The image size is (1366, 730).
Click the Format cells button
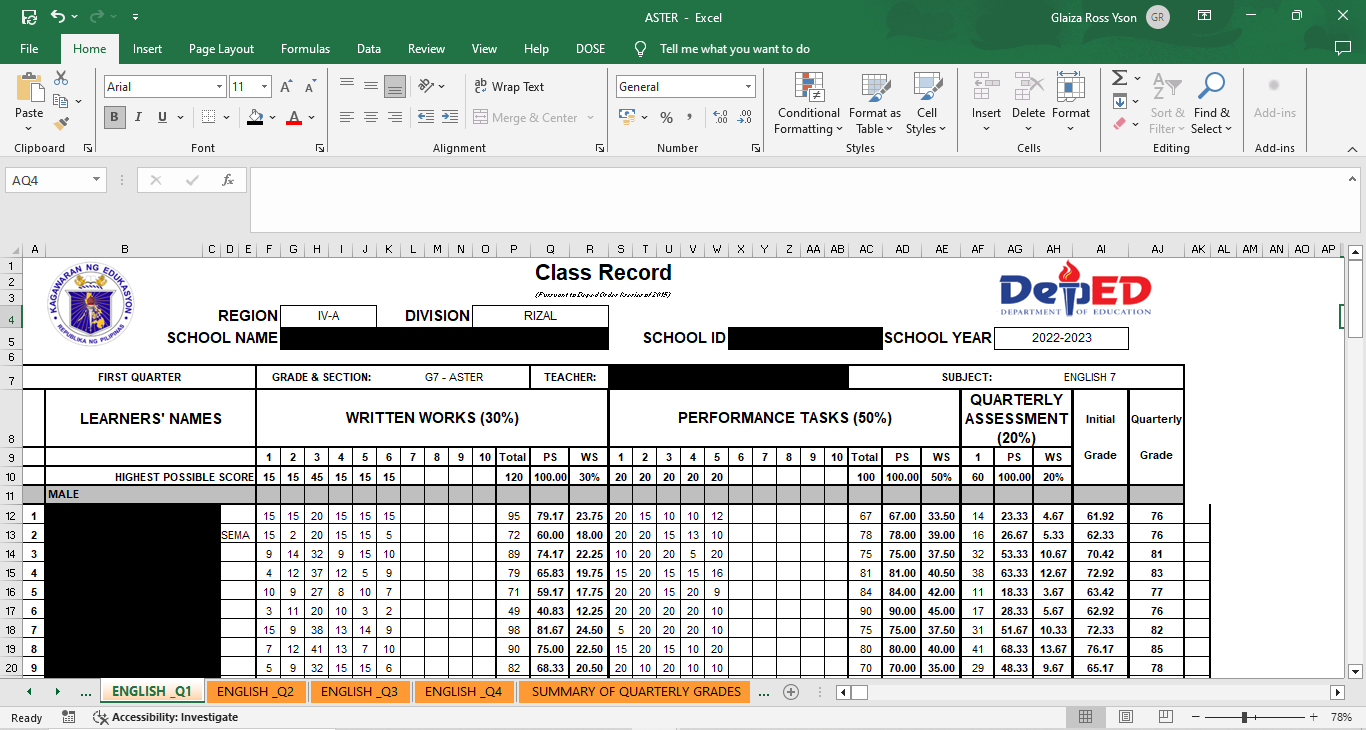pos(1071,103)
